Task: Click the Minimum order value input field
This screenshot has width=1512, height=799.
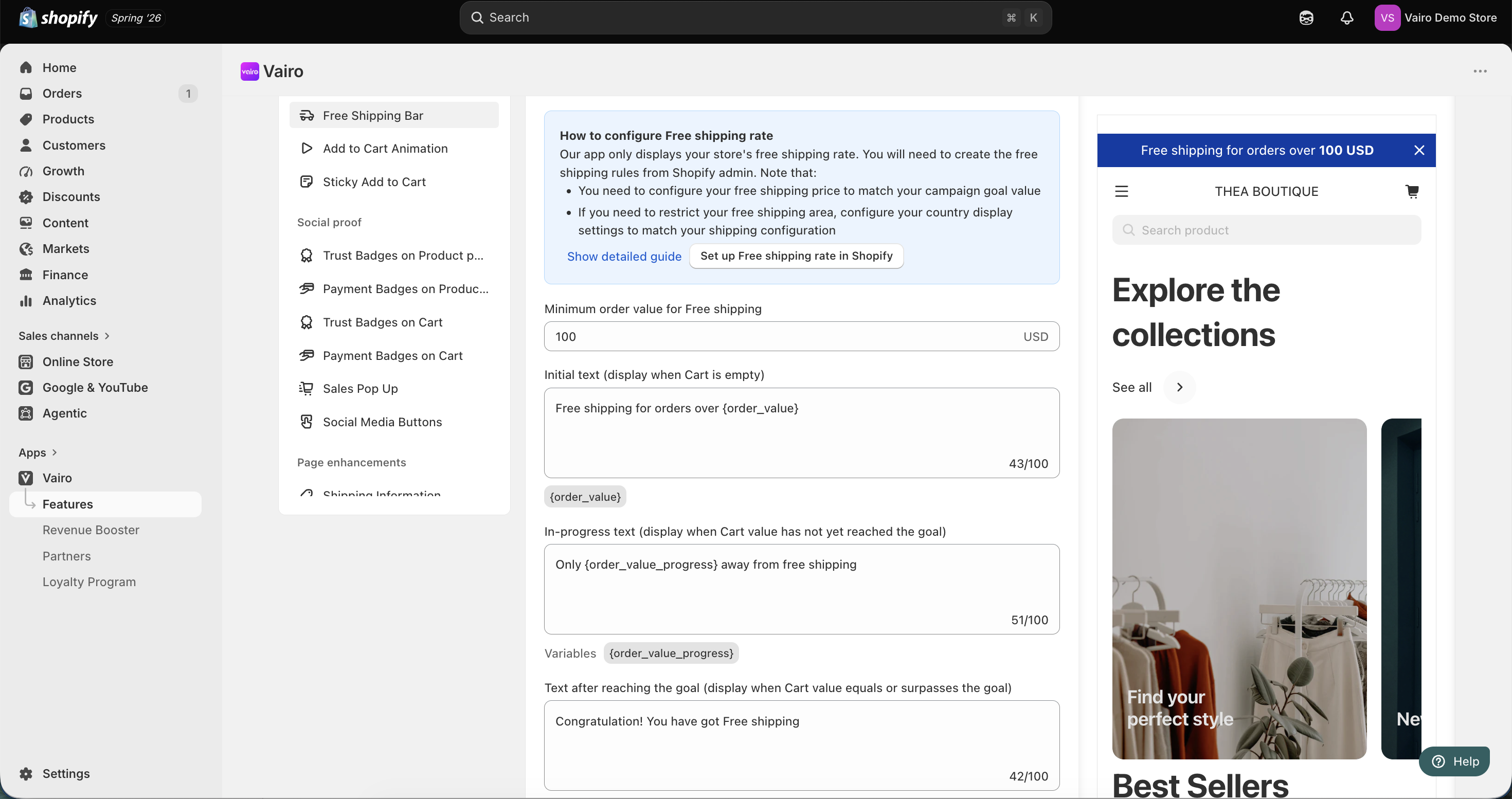Action: 801,336
